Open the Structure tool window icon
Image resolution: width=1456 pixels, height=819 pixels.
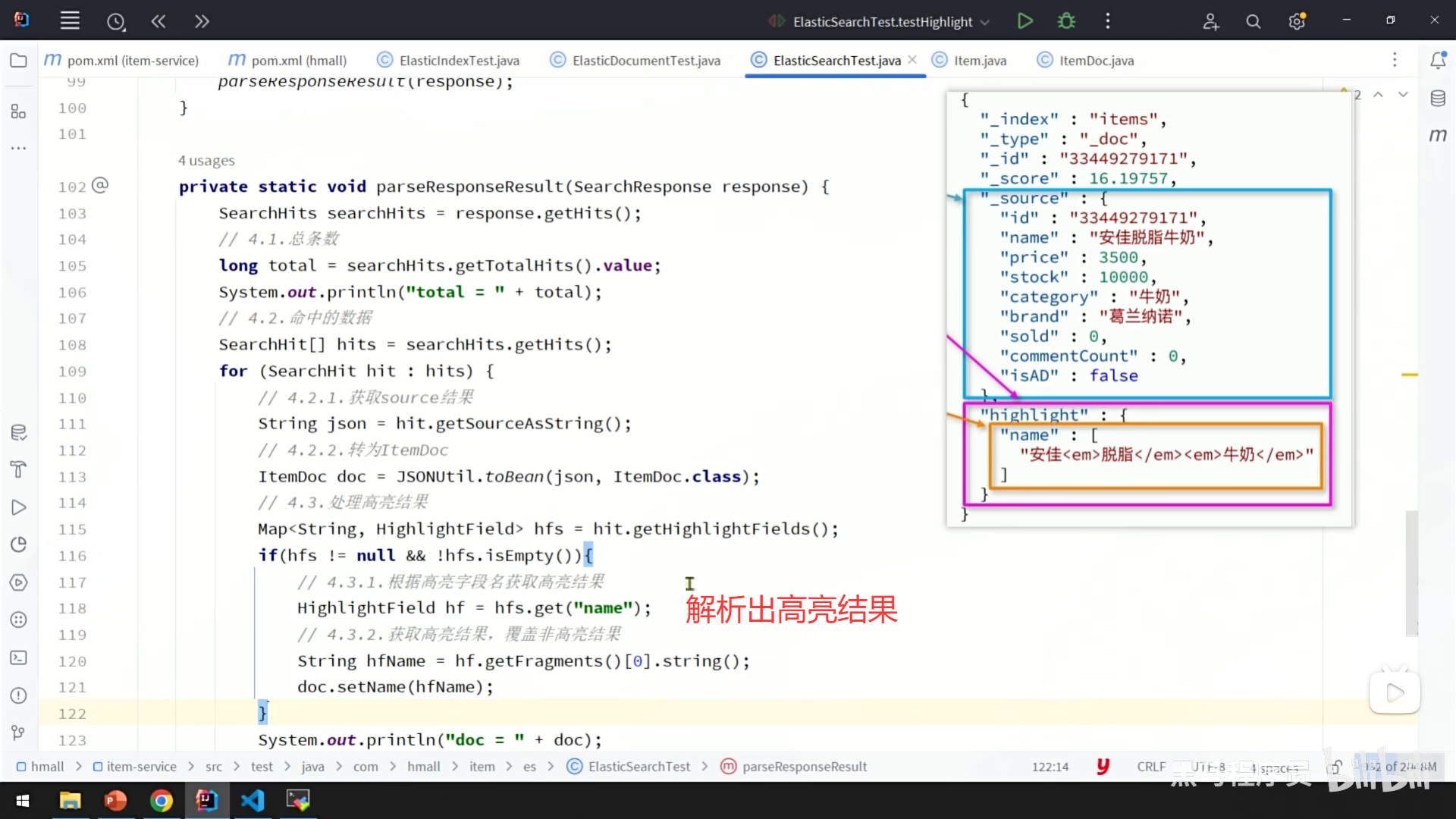coord(18,112)
